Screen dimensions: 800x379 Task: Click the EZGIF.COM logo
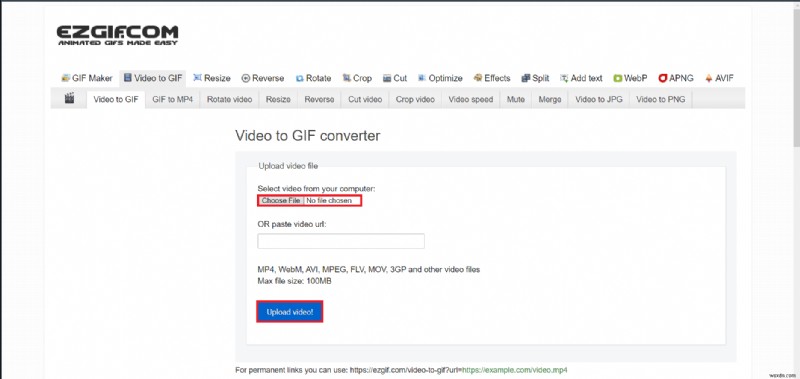click(x=117, y=35)
